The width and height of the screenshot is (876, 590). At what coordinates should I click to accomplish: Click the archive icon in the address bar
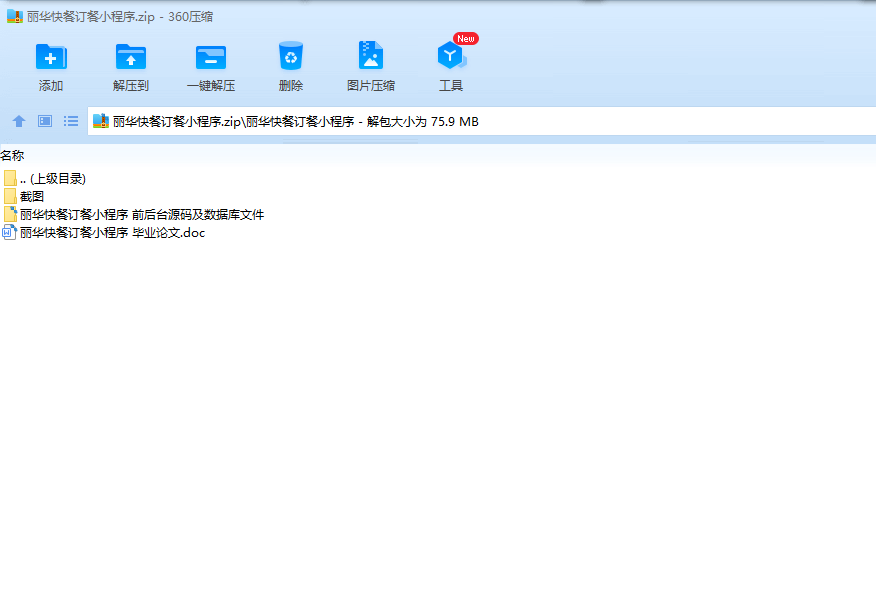pos(101,121)
